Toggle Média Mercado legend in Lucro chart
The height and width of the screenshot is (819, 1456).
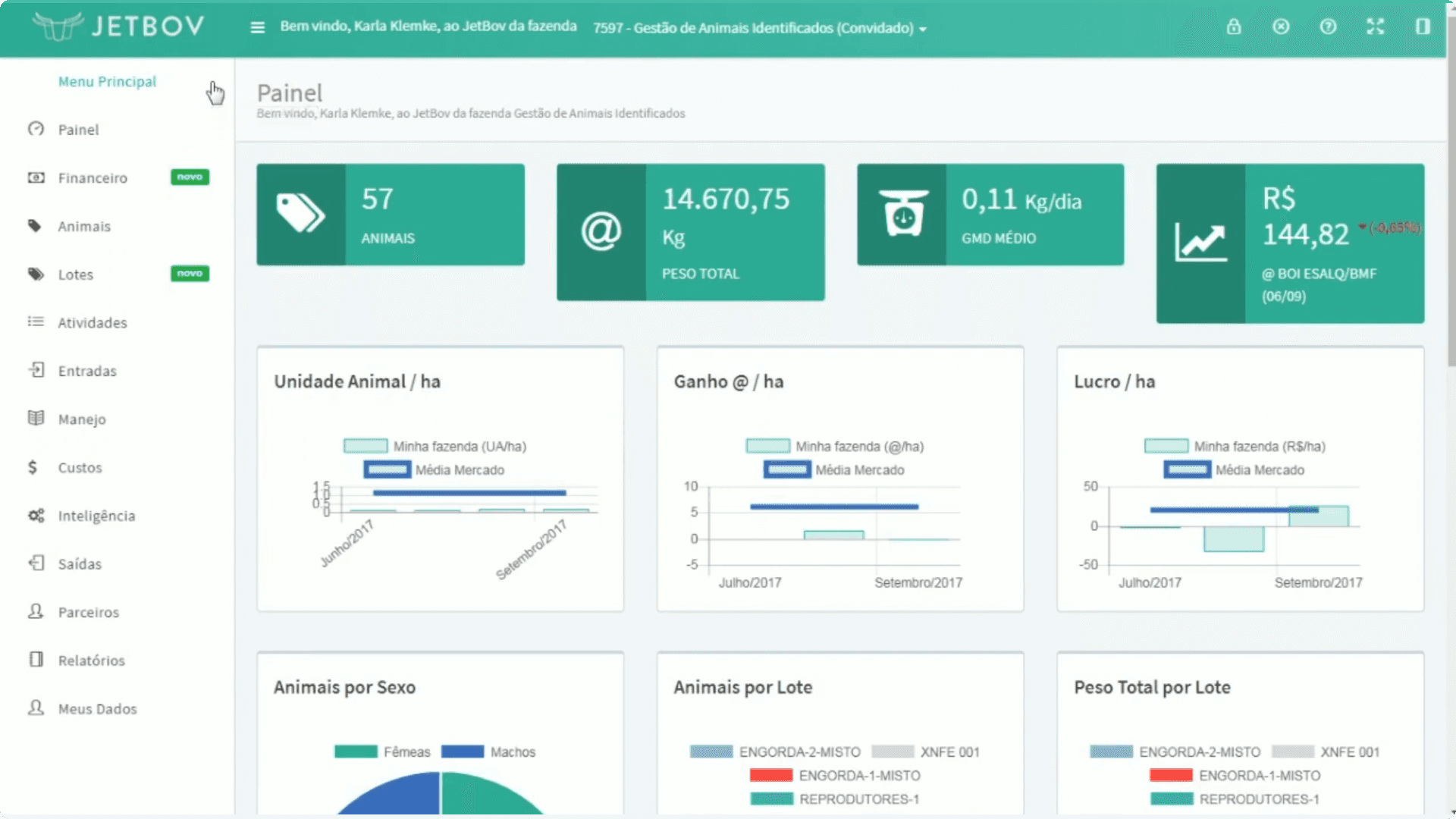pos(1235,469)
